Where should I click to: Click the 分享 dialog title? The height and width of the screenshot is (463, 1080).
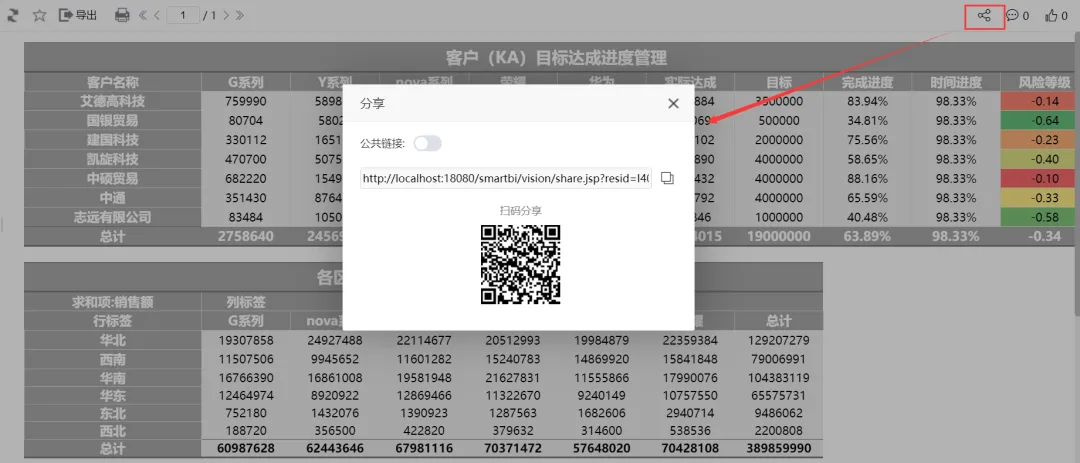pos(373,103)
